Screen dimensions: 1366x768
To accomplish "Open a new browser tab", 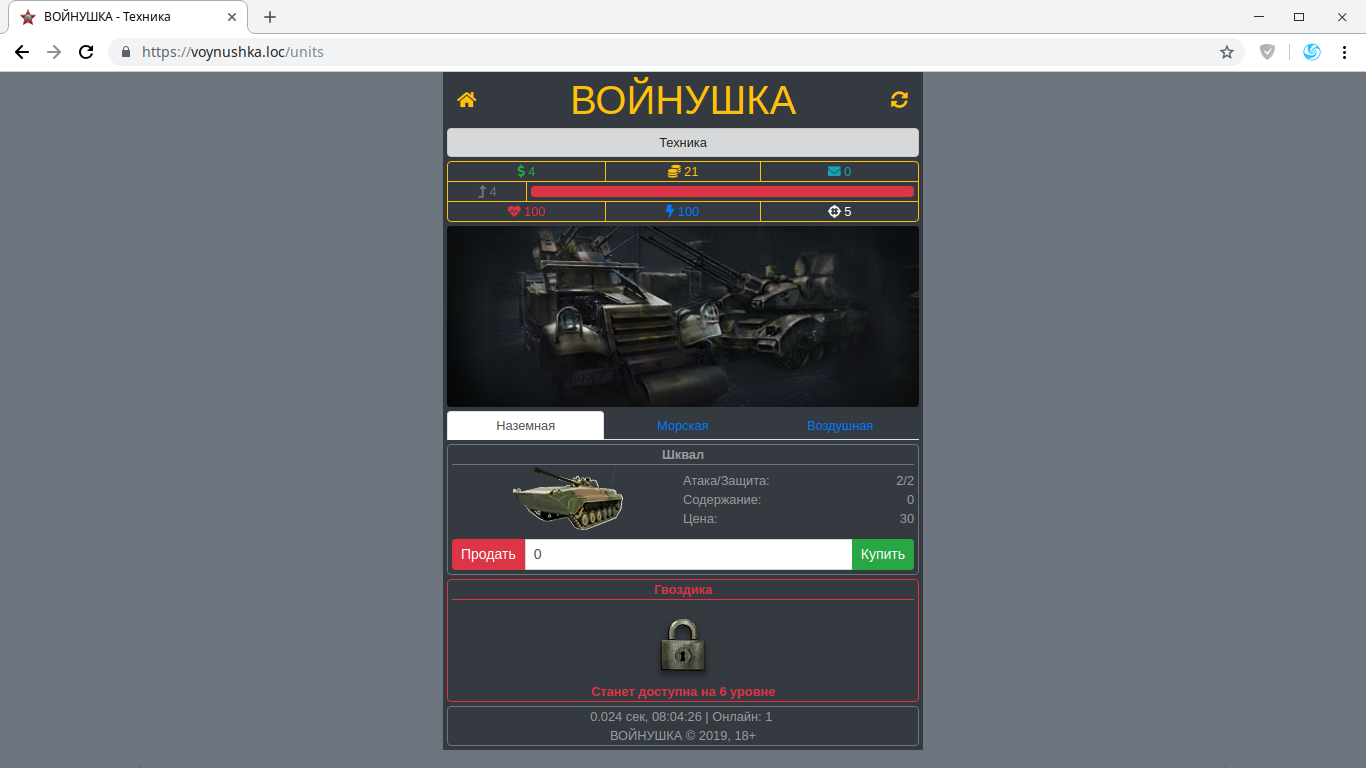I will (270, 17).
